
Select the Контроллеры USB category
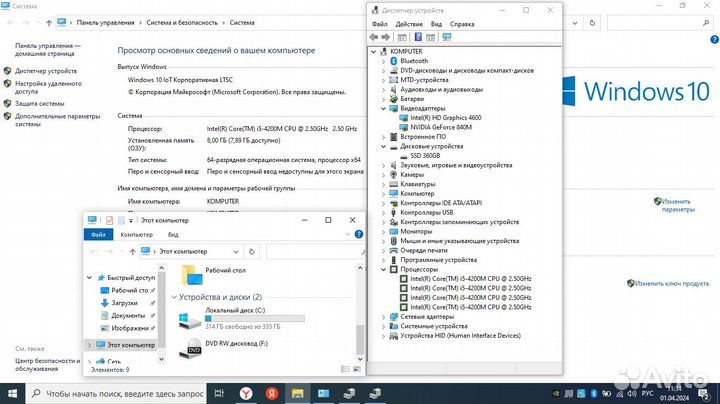(x=427, y=213)
